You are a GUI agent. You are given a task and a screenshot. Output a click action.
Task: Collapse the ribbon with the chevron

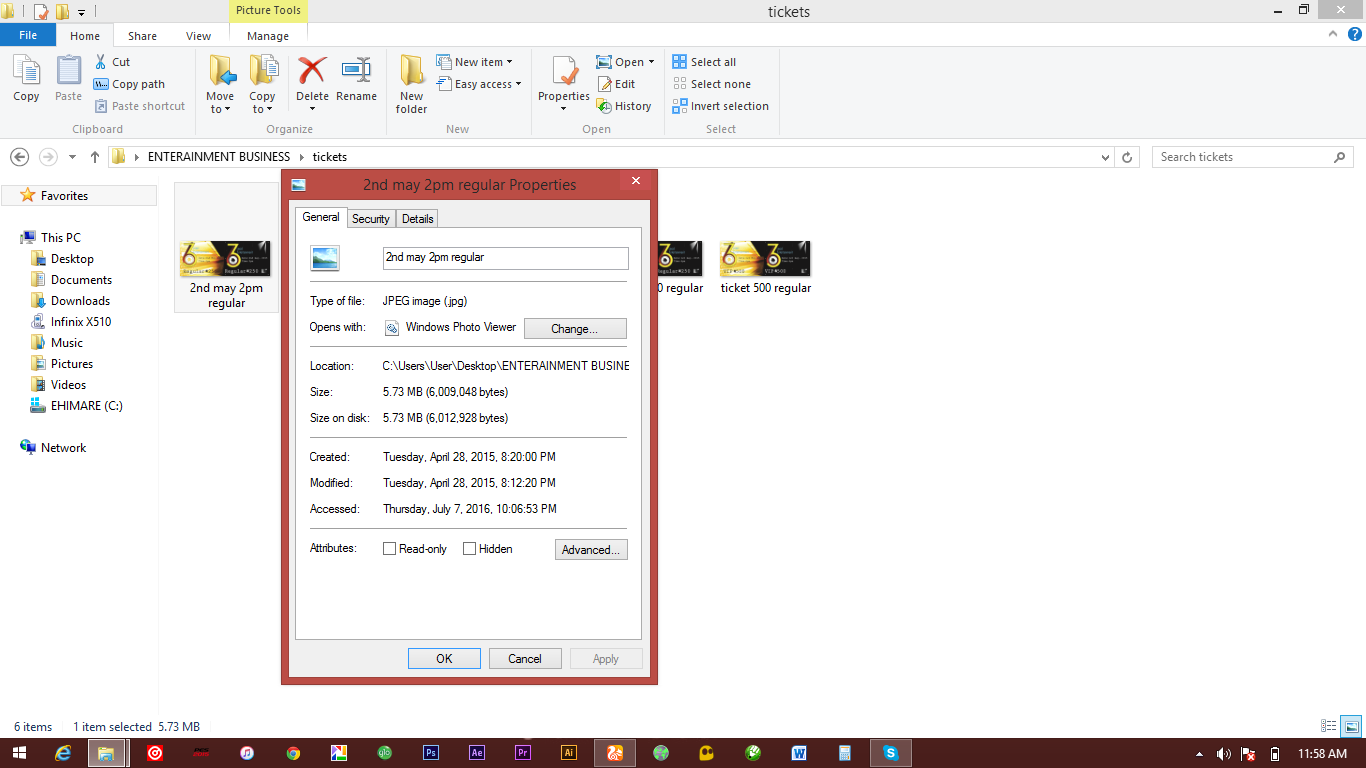click(1332, 33)
